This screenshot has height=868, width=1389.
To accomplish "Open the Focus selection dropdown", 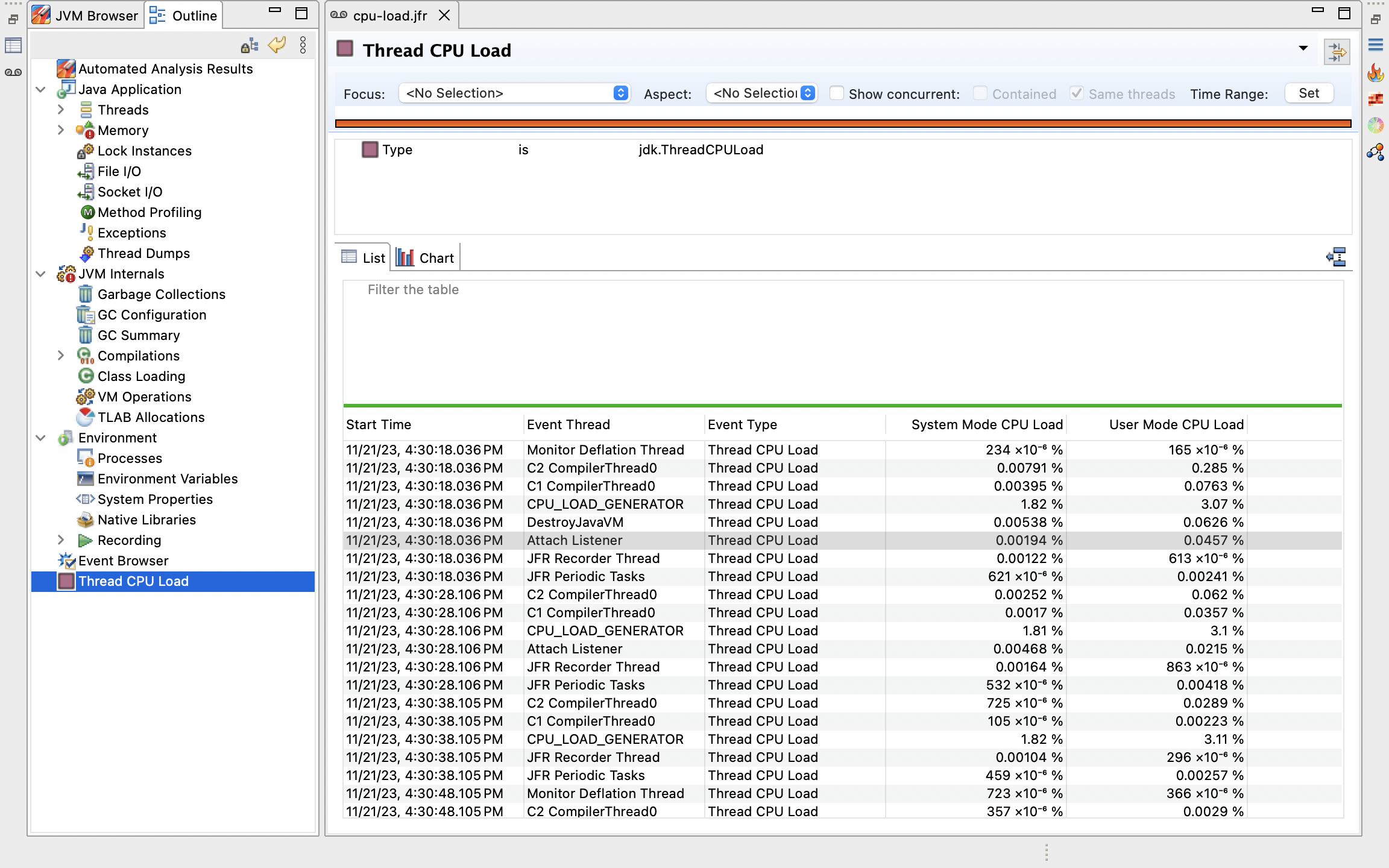I will [x=514, y=93].
